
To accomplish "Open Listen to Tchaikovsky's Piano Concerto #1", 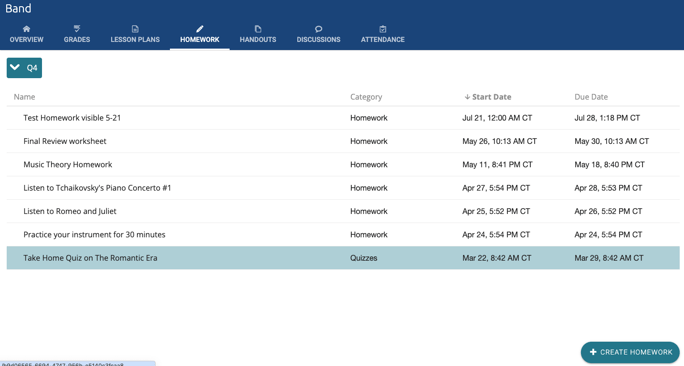I will (97, 188).
